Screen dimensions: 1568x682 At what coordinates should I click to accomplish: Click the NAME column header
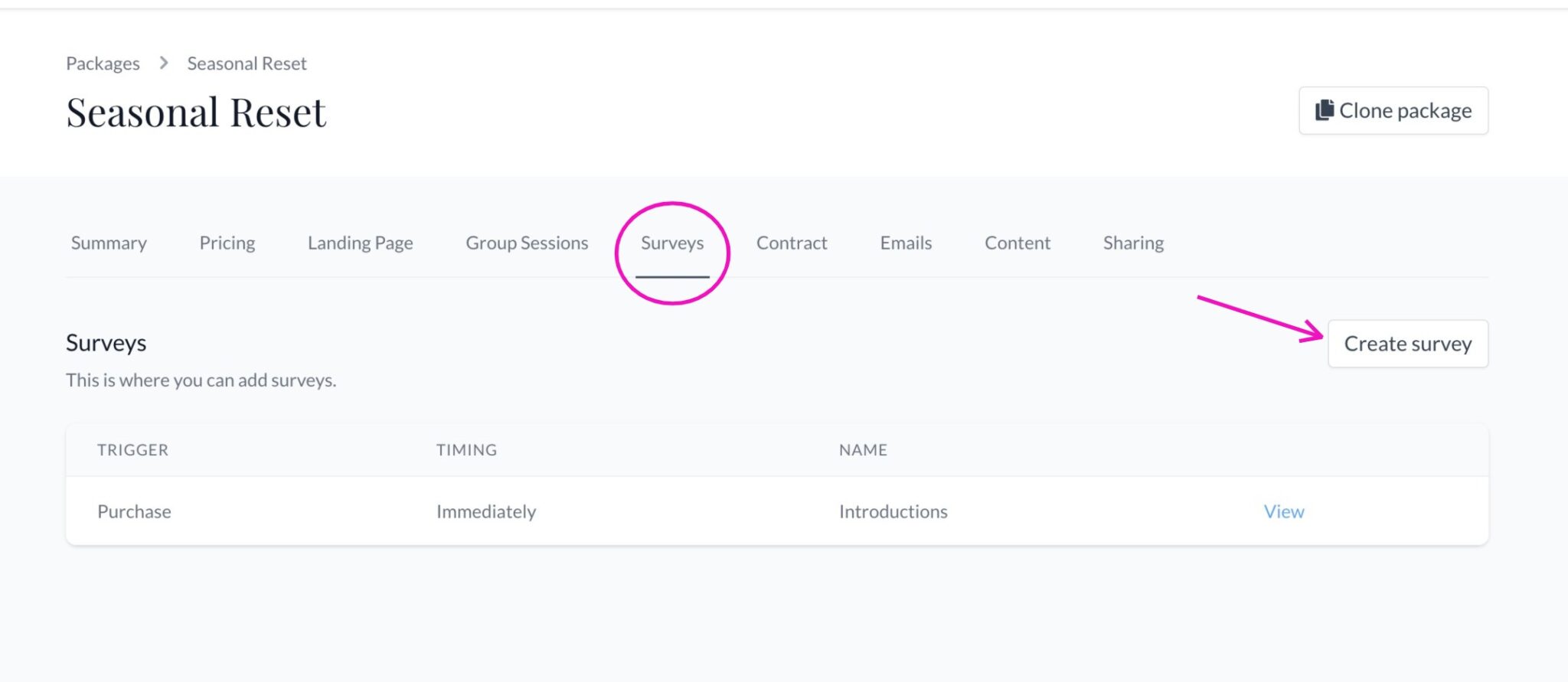[863, 450]
